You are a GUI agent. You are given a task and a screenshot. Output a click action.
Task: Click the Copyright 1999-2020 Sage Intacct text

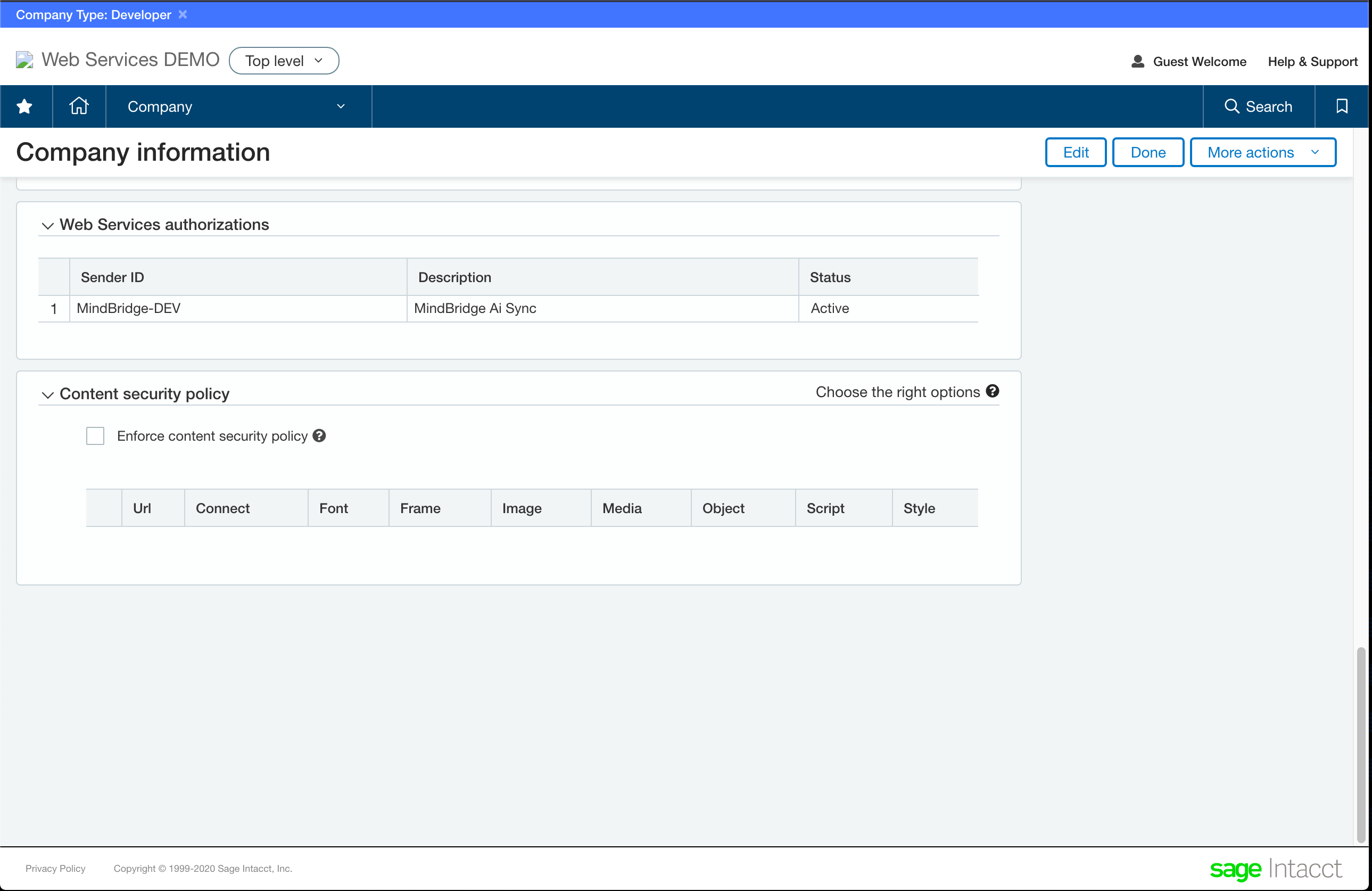[x=203, y=869]
